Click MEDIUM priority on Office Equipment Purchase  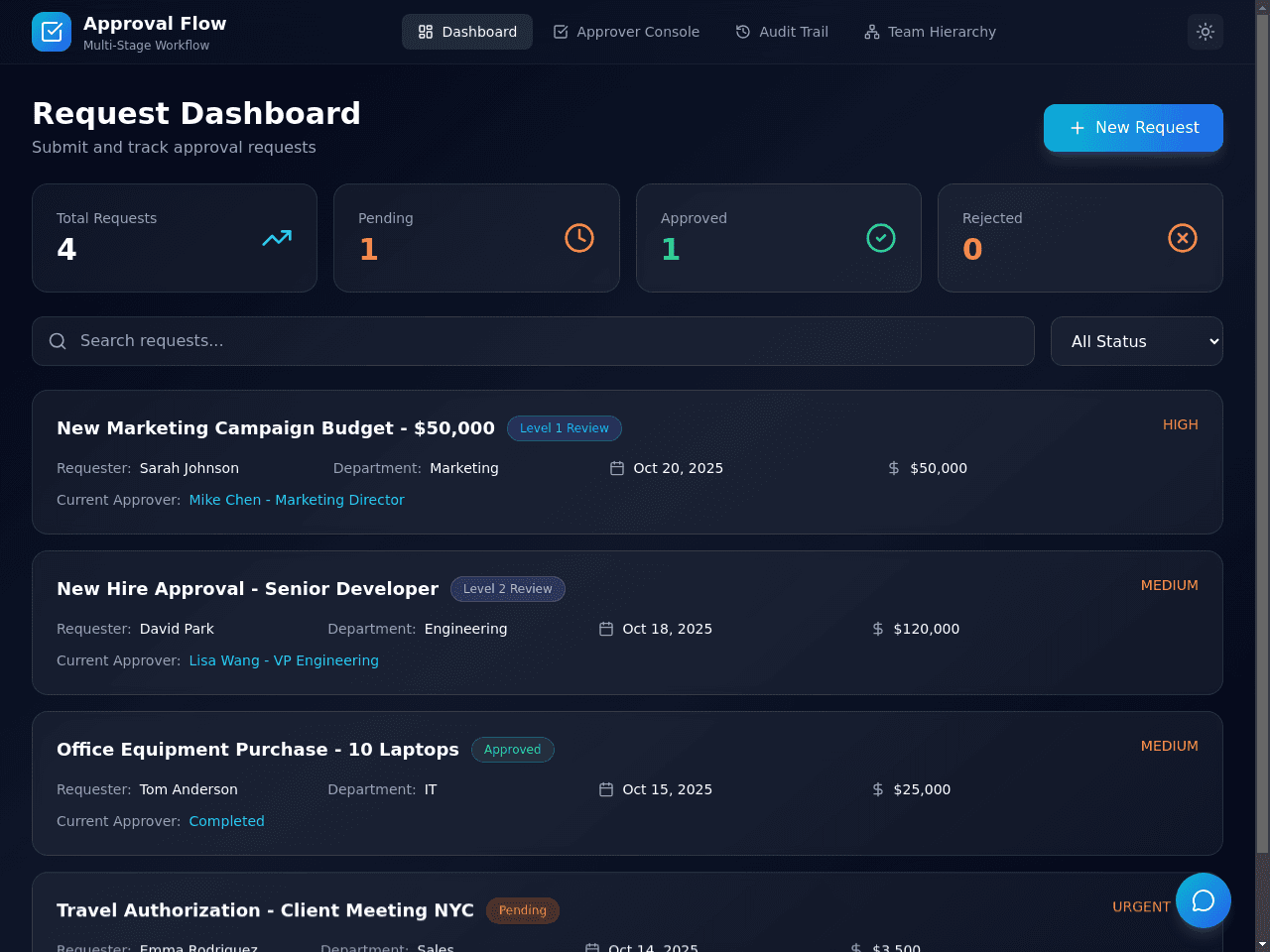pos(1170,746)
